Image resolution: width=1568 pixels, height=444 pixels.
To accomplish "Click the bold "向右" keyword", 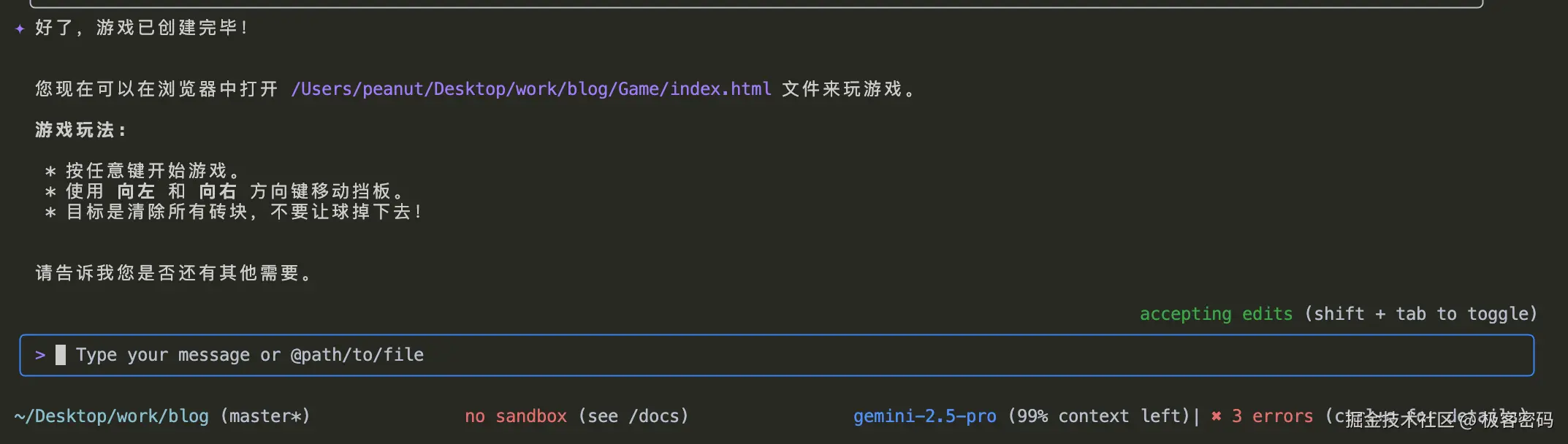I will [x=218, y=191].
